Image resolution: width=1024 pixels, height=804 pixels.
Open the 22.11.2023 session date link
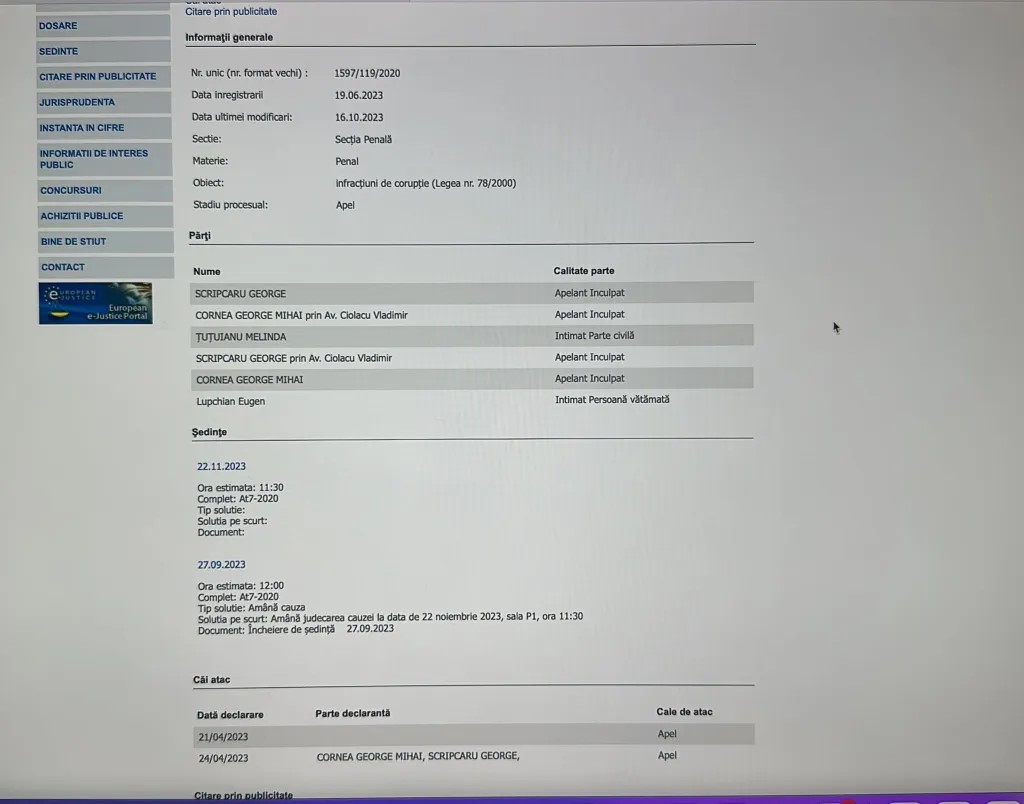221,466
